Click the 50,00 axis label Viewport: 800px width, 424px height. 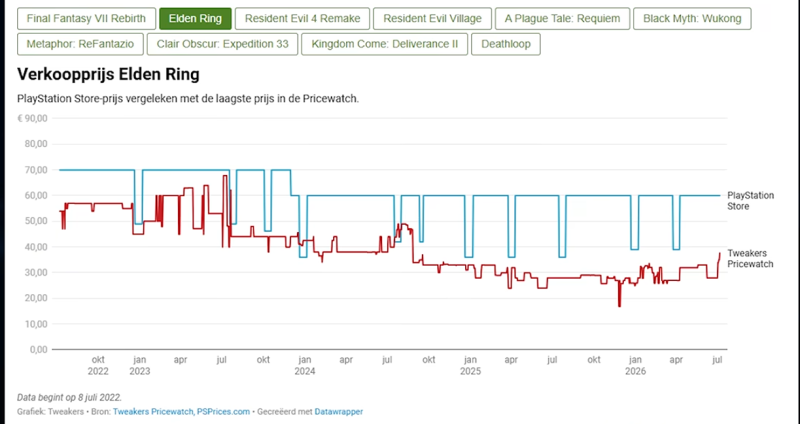point(36,221)
